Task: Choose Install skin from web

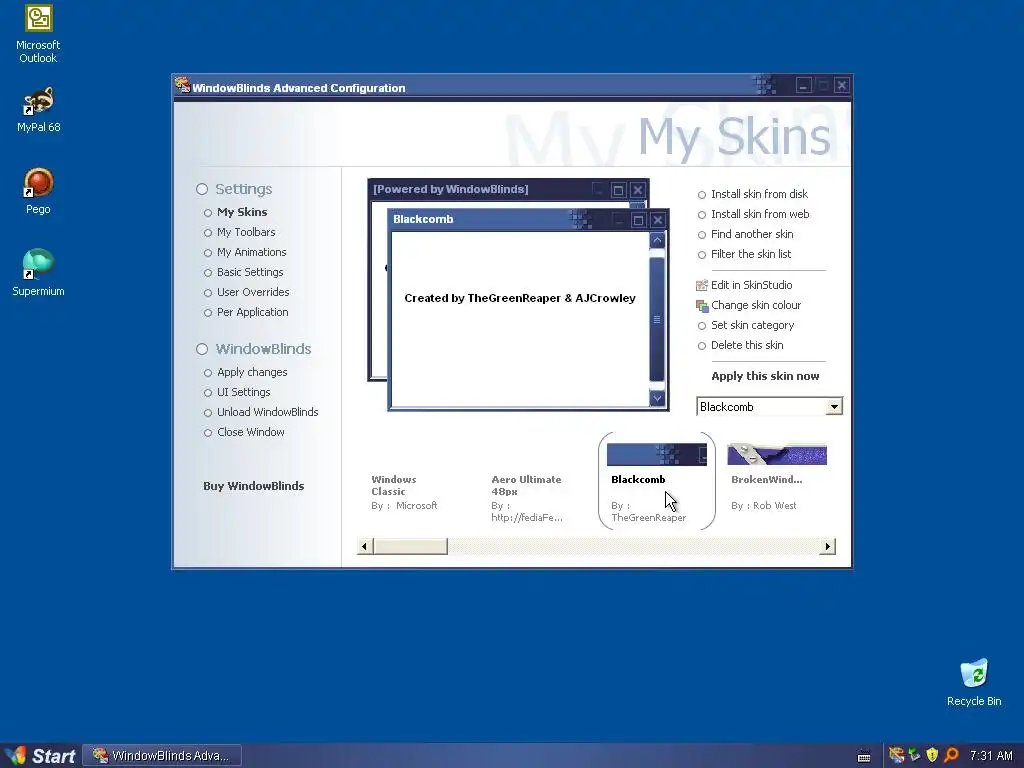Action: click(x=760, y=214)
